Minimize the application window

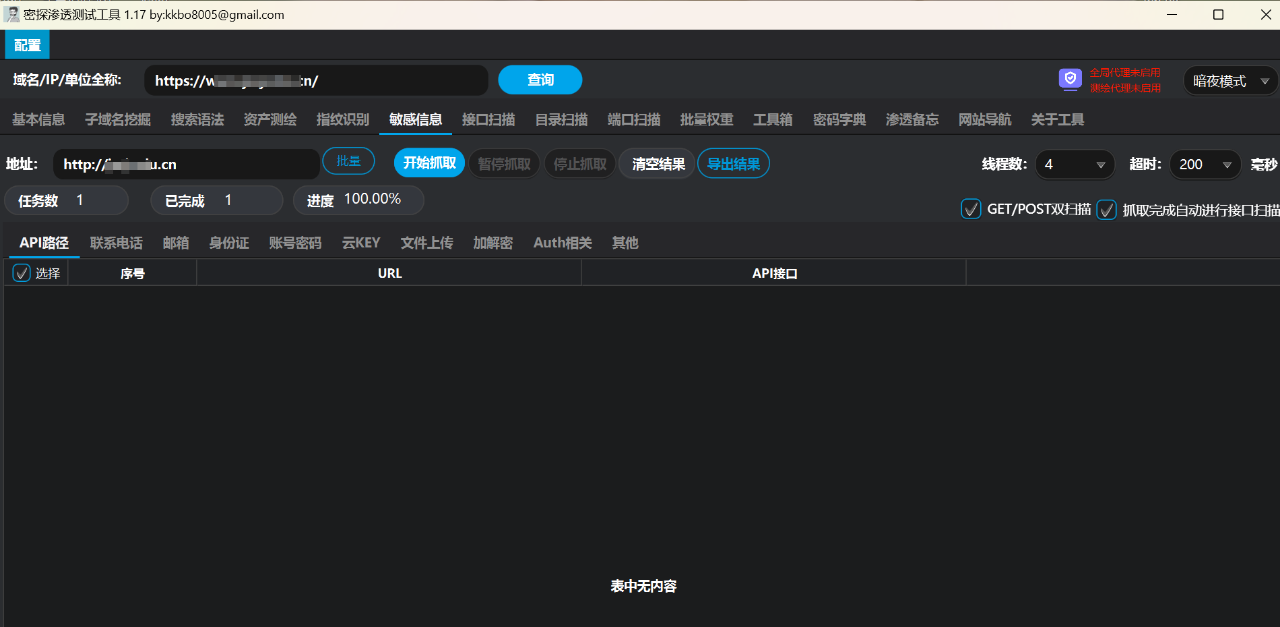pyautogui.click(x=1172, y=15)
